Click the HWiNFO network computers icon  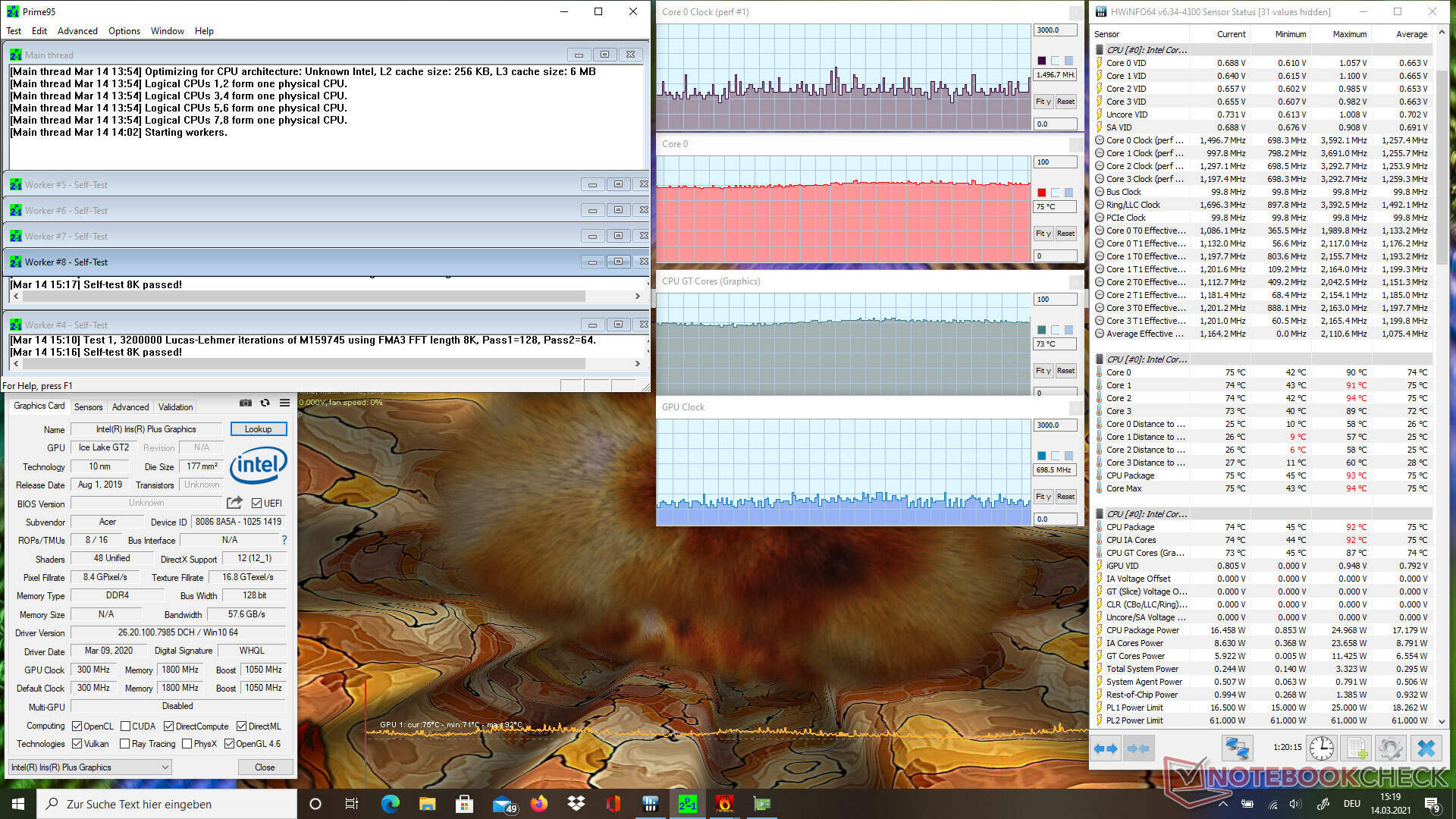(1237, 748)
